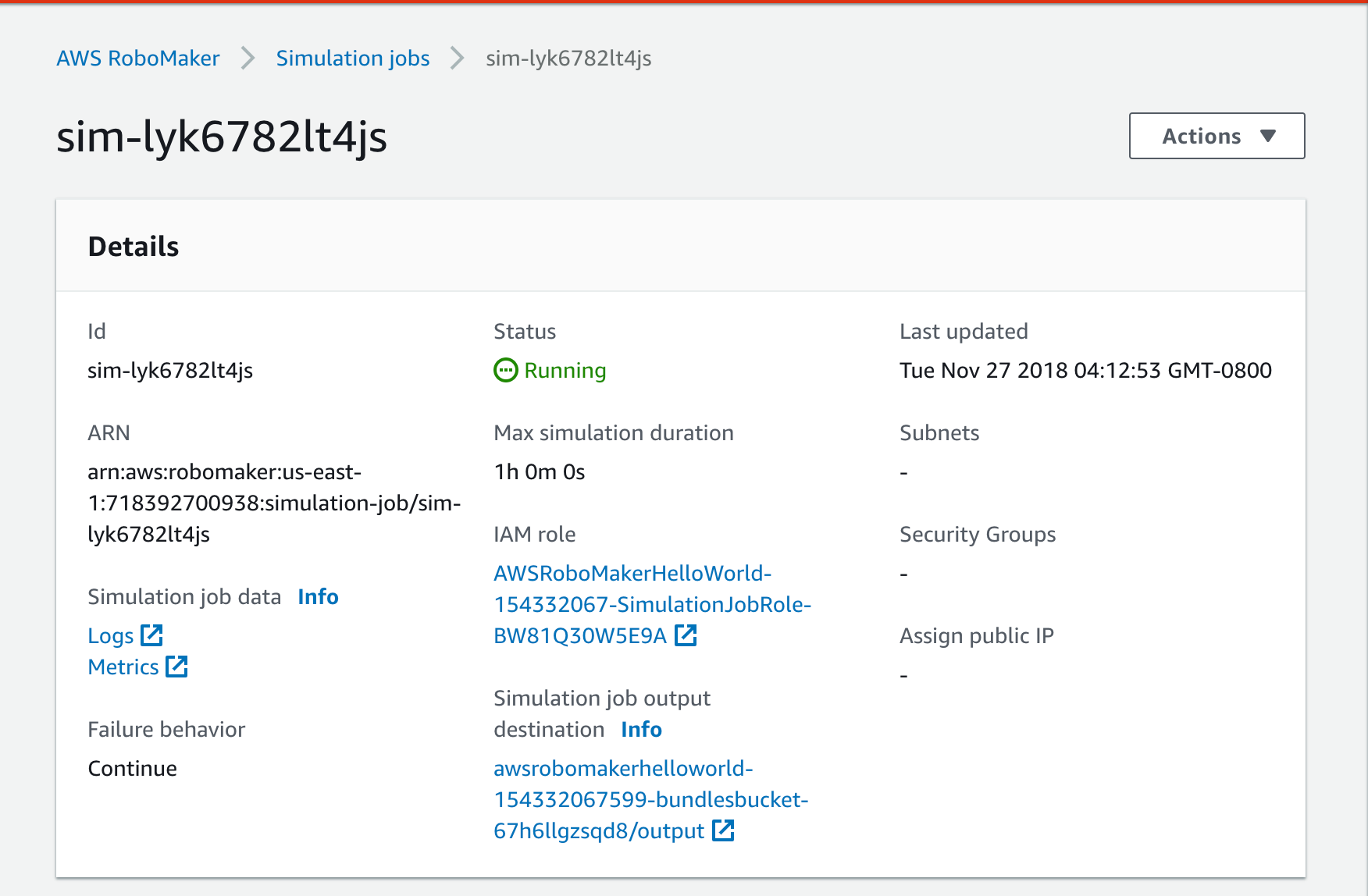Click the Running status icon
Image resolution: width=1368 pixels, height=896 pixels.
(506, 370)
